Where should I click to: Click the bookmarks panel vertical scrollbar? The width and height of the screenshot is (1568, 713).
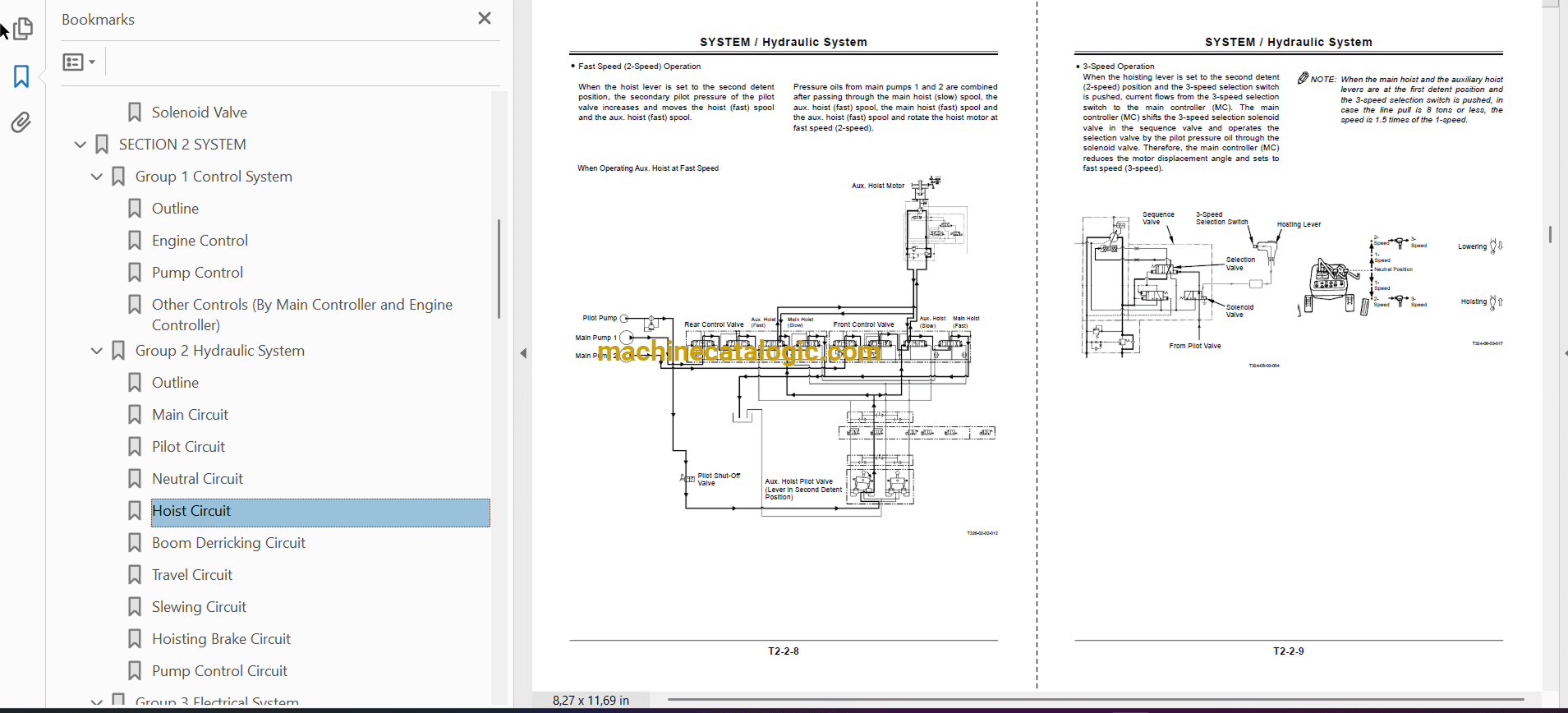coord(499,269)
